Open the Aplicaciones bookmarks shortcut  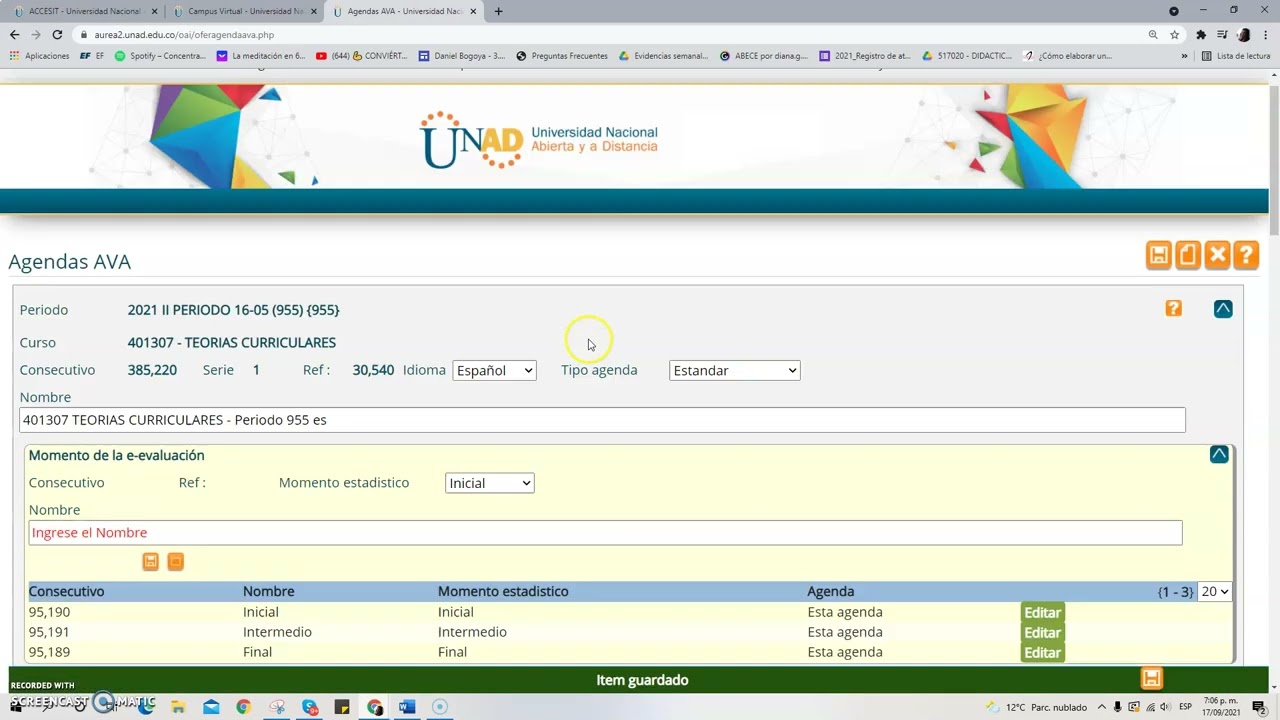(40, 56)
